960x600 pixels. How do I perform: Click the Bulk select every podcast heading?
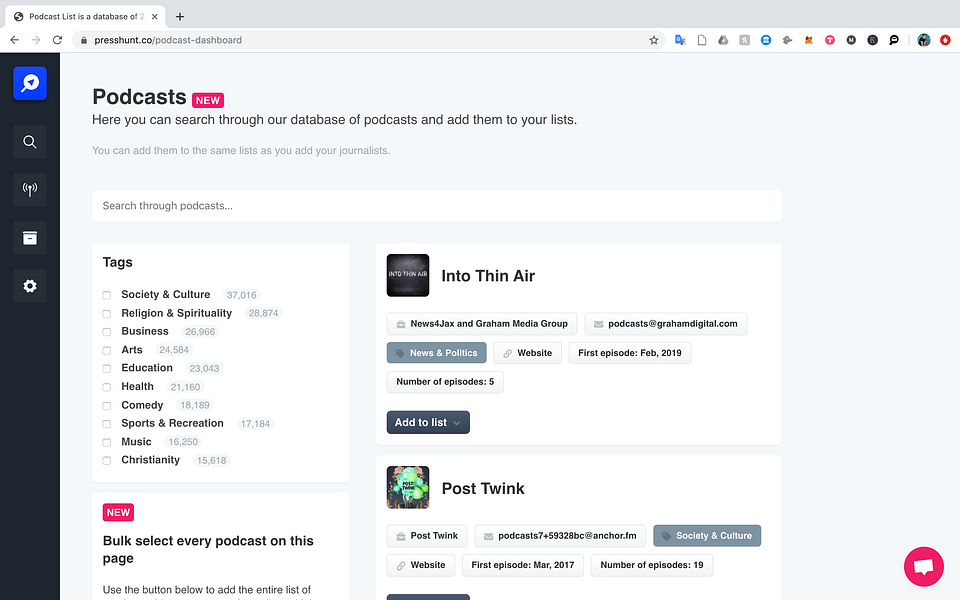point(208,549)
